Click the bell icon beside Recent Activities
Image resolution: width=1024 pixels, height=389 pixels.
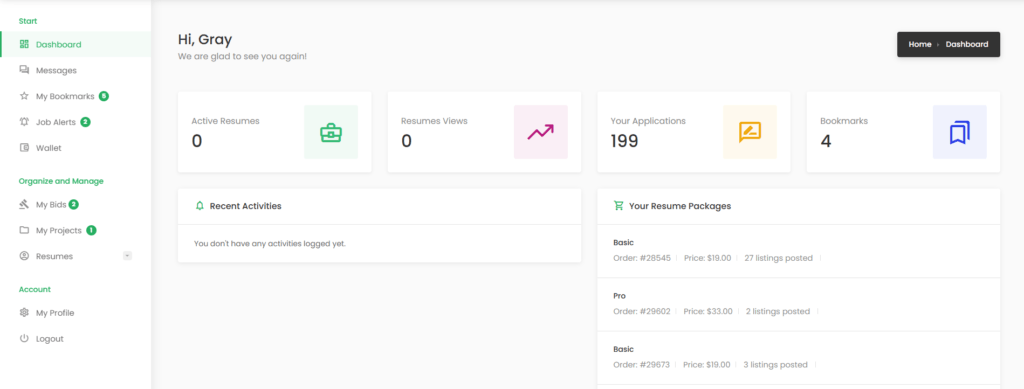point(200,206)
